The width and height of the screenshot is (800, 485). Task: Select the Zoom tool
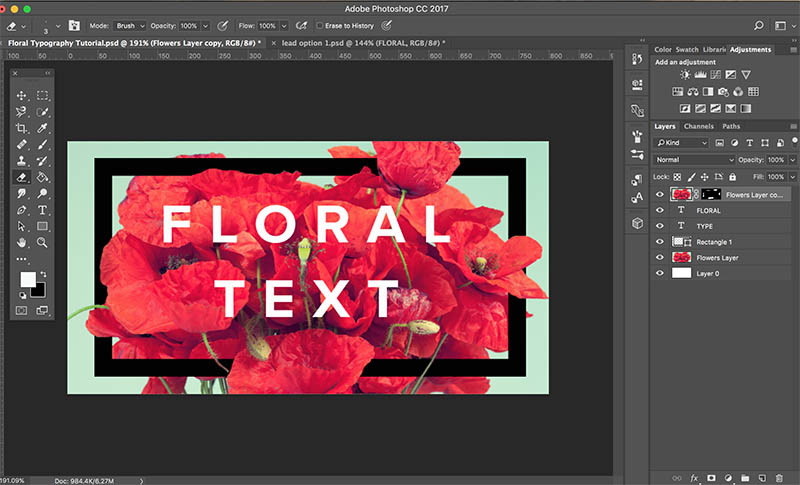(42, 242)
